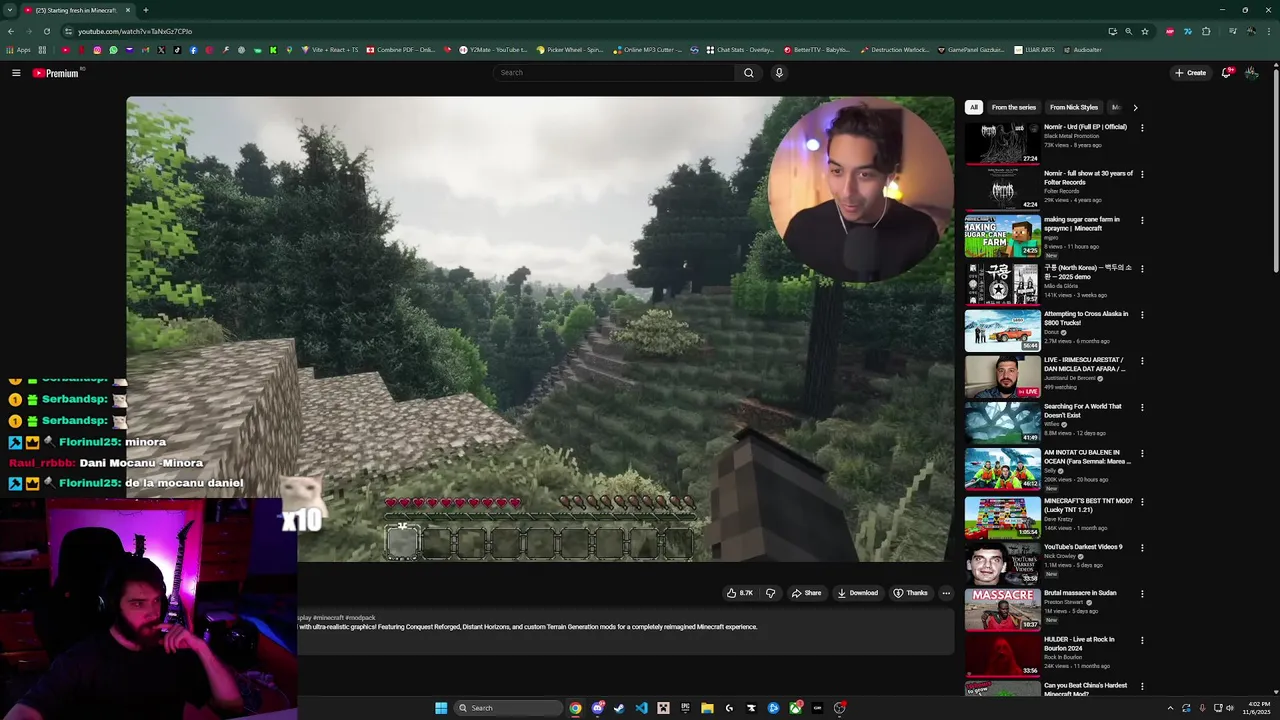Open Chrome extensions puzzle icon
The height and width of the screenshot is (720, 1280).
pyautogui.click(x=1206, y=31)
